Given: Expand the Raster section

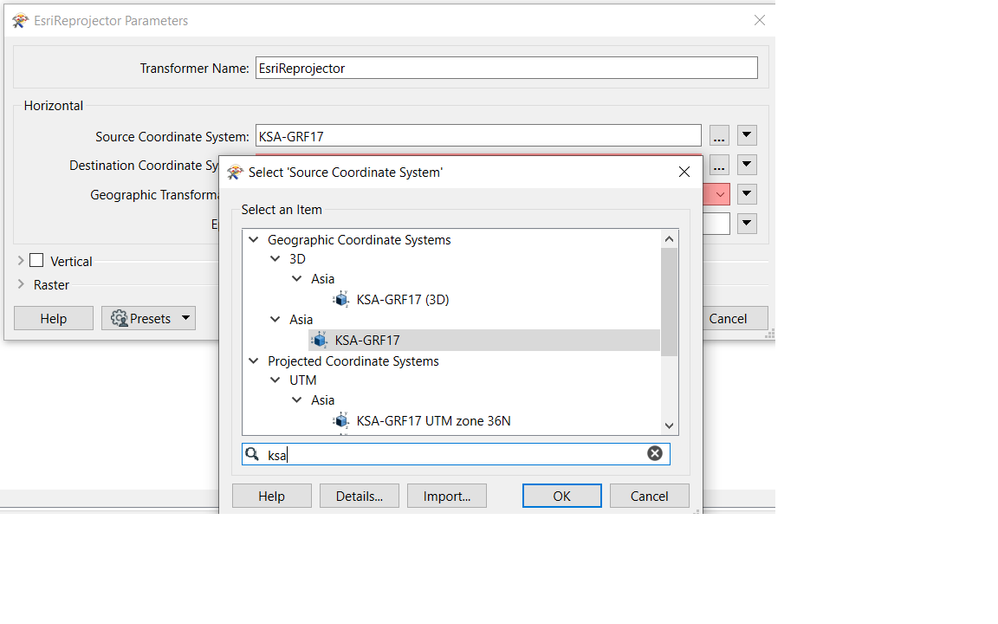Looking at the screenshot, I should (x=20, y=284).
